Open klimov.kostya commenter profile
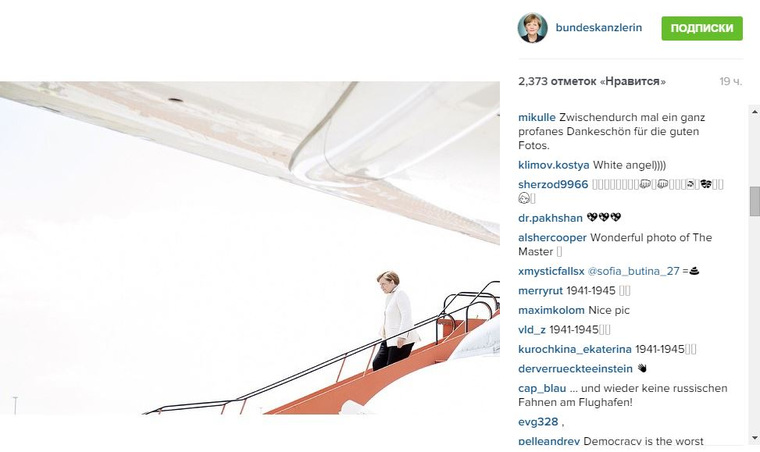This screenshot has height=452, width=760. [554, 165]
